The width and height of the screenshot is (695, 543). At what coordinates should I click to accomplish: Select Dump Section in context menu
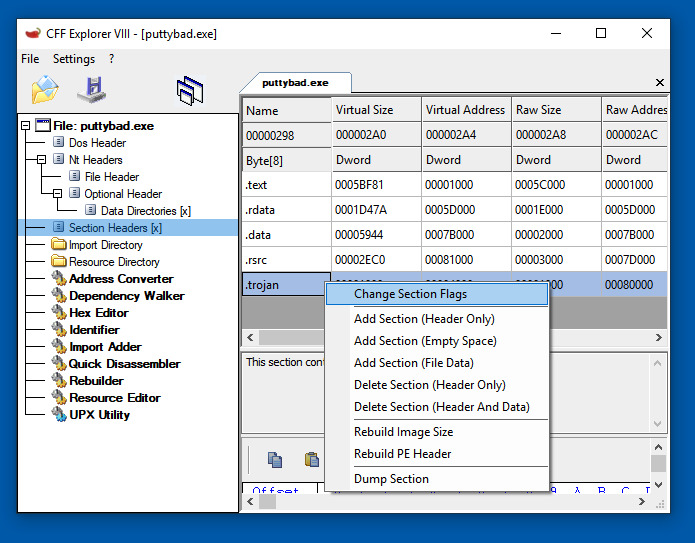391,479
